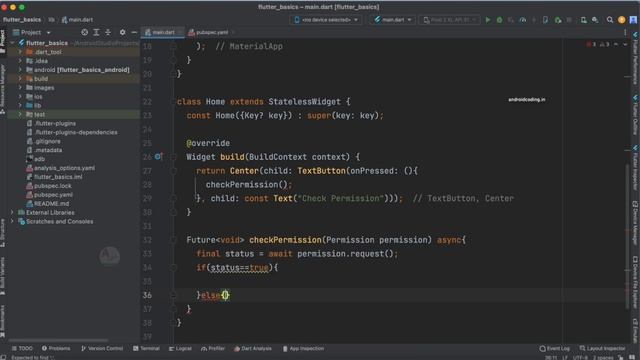Expand the build folder
This screenshot has width=640, height=360.
point(20,79)
